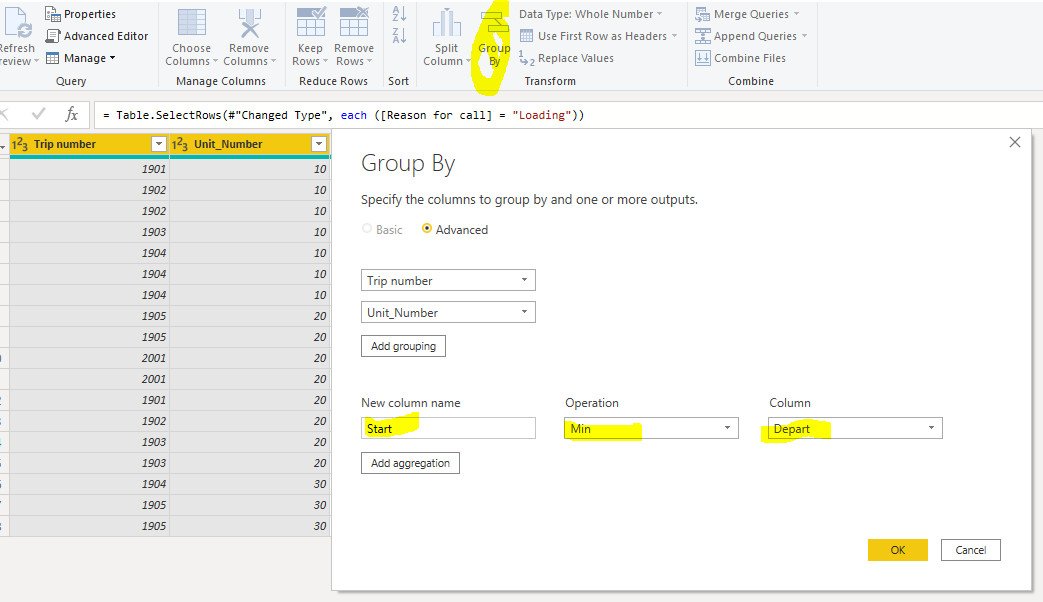
Task: Open Split Column options
Action: pyautogui.click(x=446, y=37)
